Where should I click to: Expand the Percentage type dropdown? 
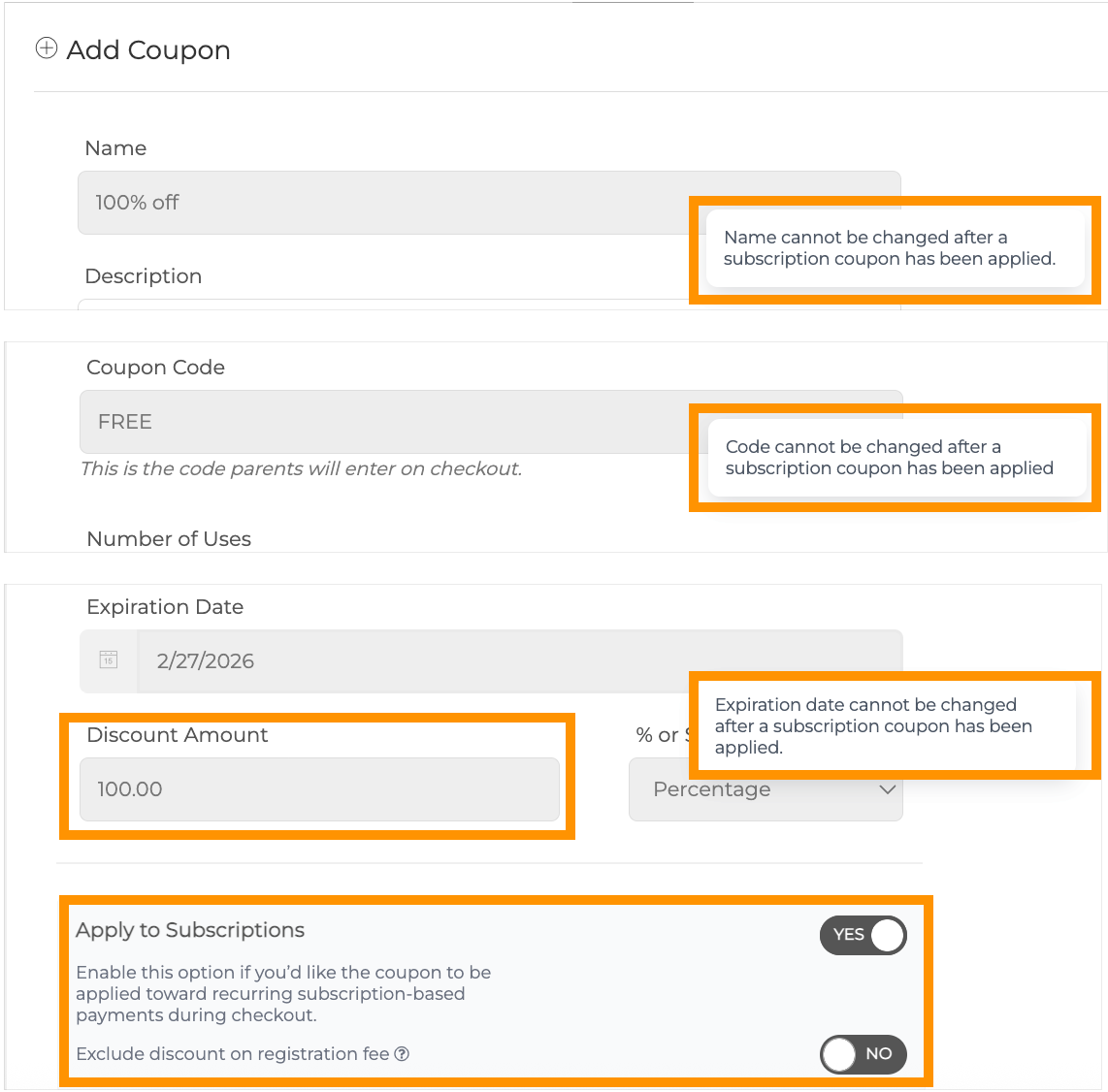point(766,789)
